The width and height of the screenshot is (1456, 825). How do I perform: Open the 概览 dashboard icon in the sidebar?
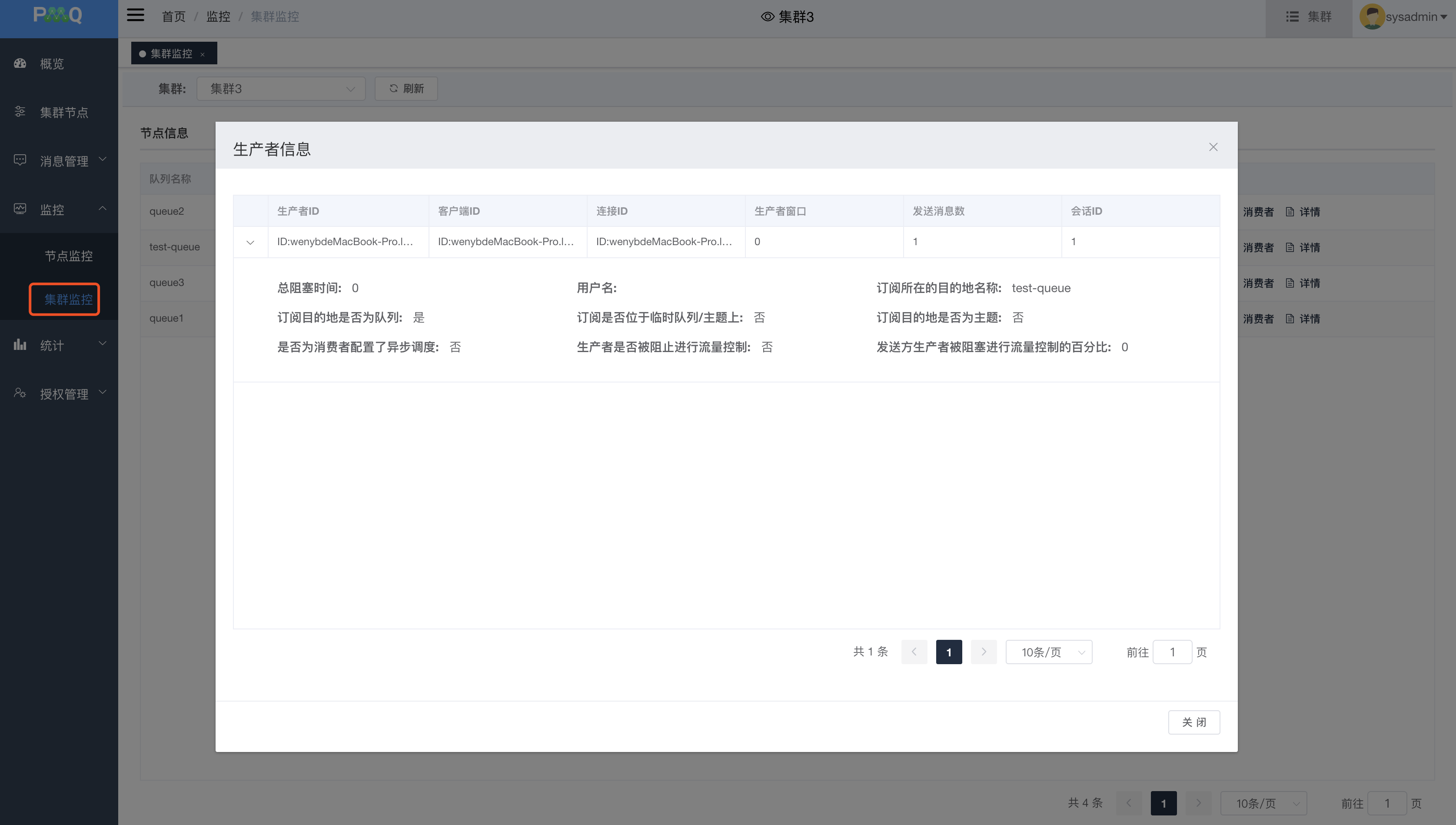tap(20, 63)
